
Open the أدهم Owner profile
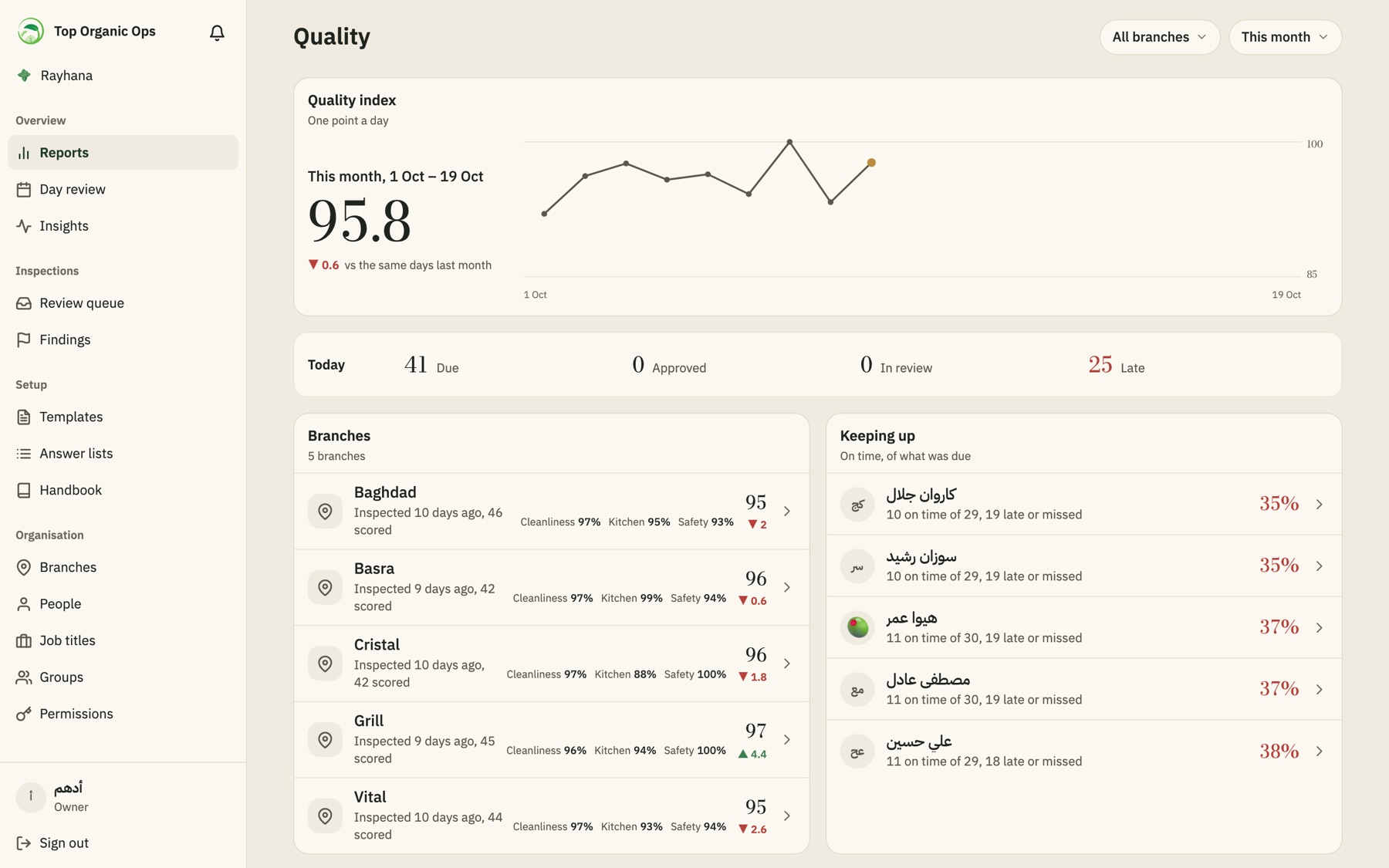(123, 797)
